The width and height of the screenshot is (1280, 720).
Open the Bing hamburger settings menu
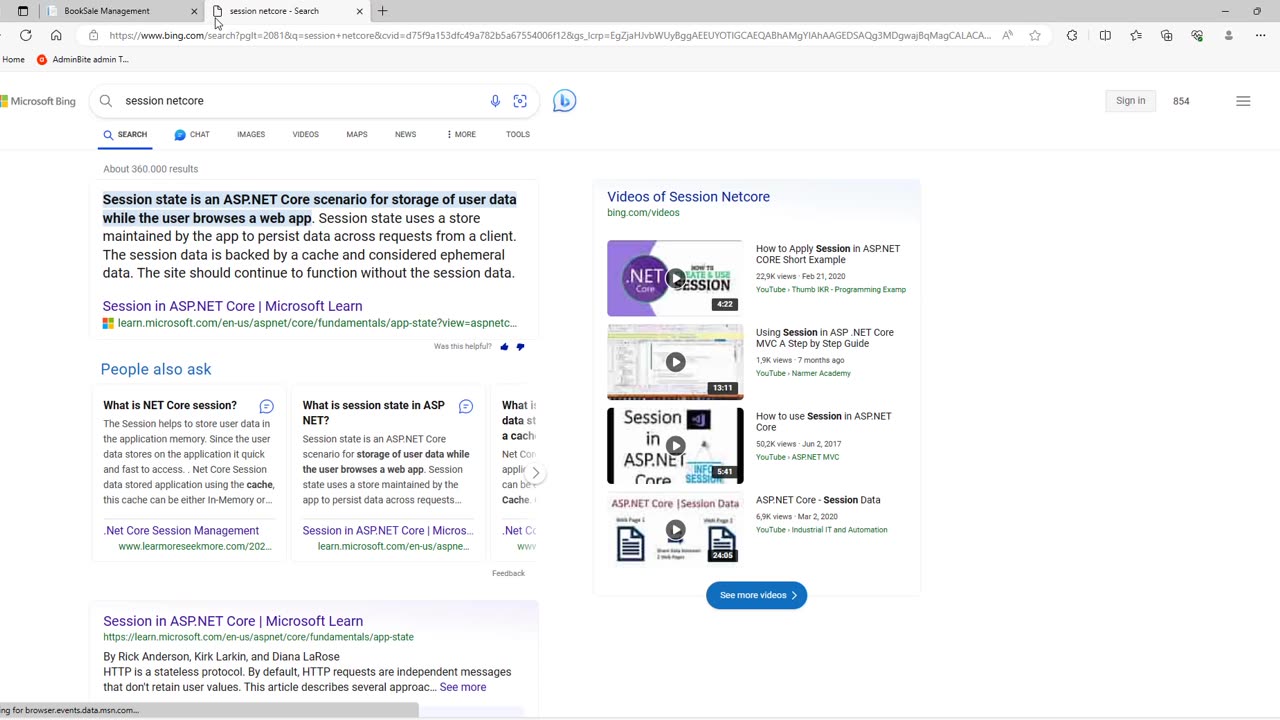click(x=1243, y=101)
